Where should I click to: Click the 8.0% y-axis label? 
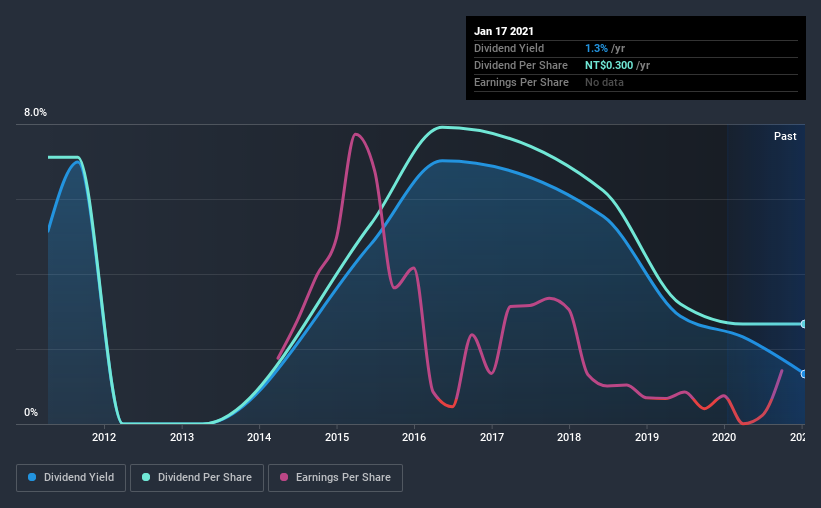click(x=35, y=113)
